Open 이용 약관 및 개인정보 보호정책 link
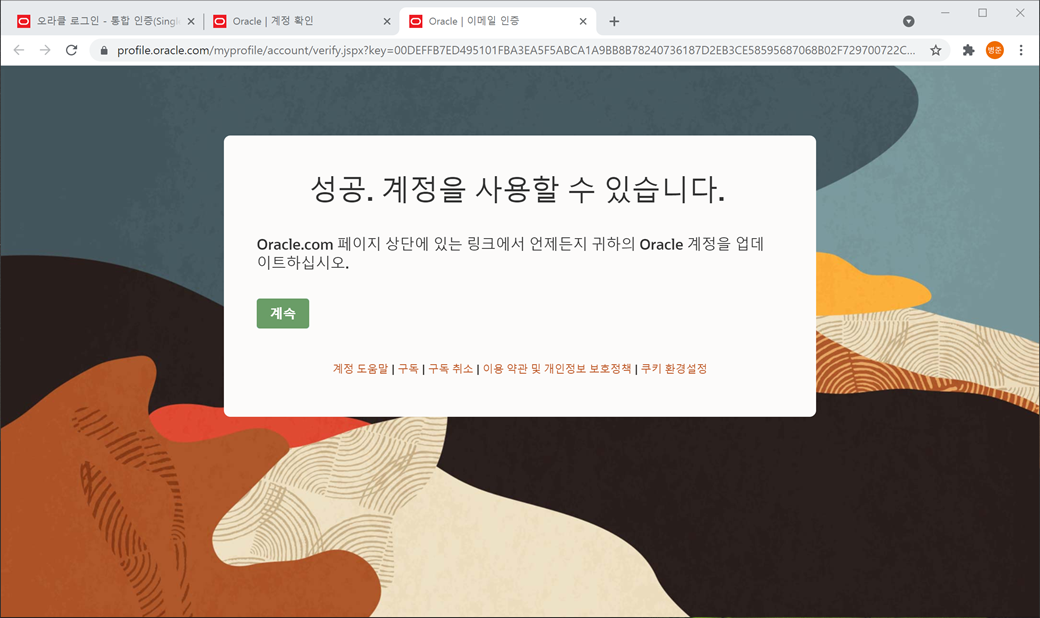The width and height of the screenshot is (1040, 618). pyautogui.click(x=556, y=369)
